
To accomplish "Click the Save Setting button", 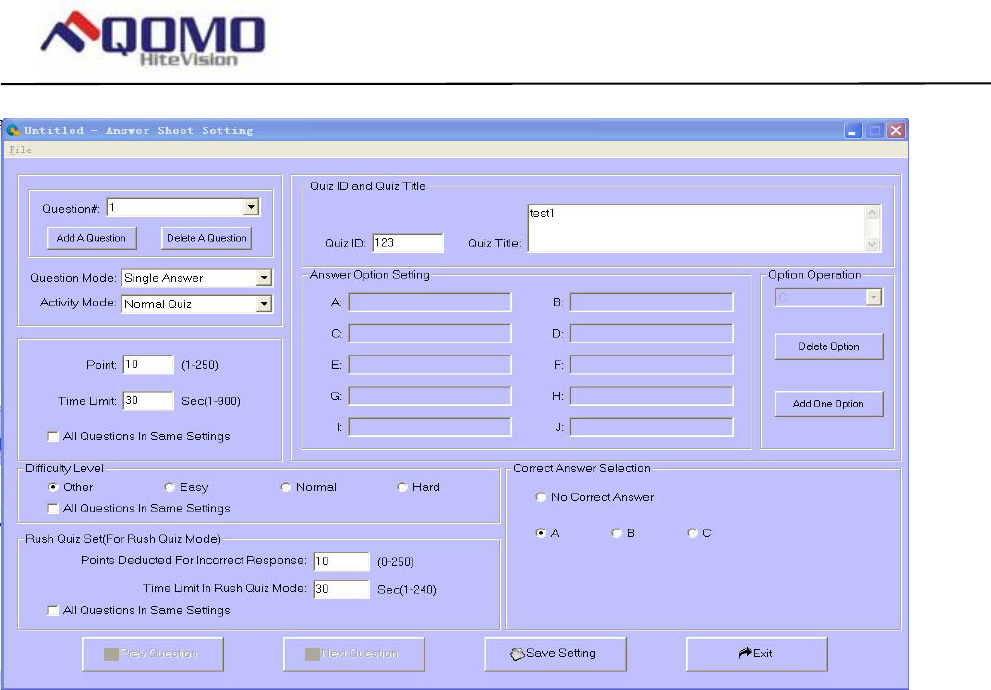I will point(555,654).
